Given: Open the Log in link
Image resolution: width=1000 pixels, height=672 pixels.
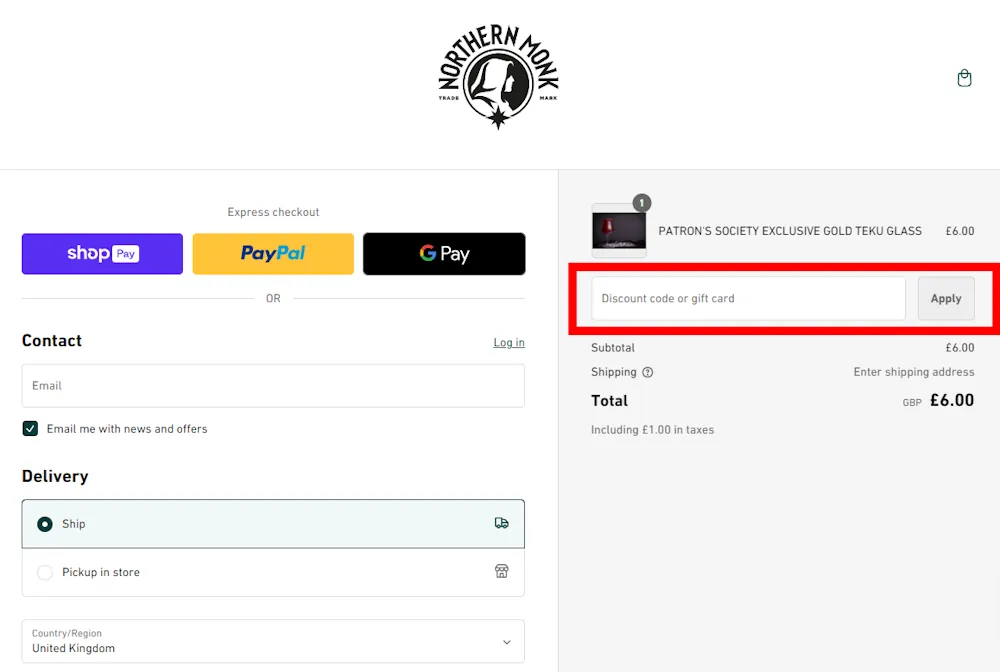Looking at the screenshot, I should (x=509, y=342).
